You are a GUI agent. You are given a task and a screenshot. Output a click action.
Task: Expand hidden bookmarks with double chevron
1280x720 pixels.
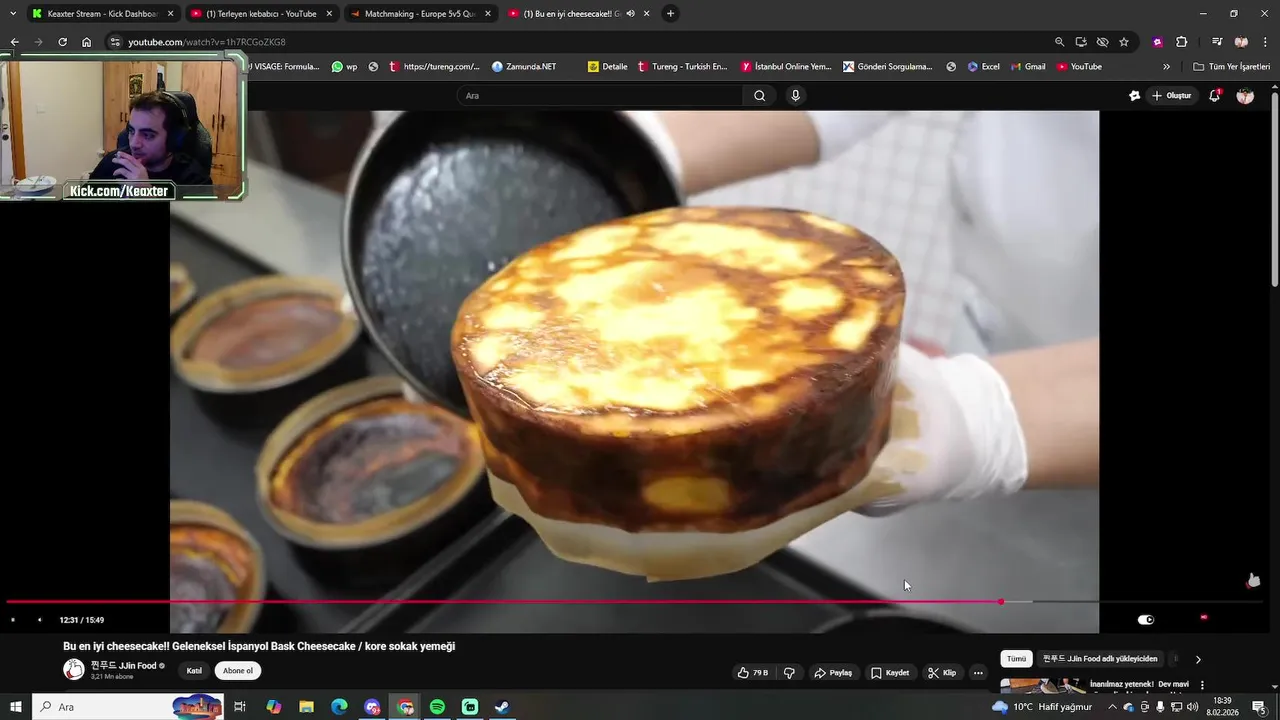1166,67
